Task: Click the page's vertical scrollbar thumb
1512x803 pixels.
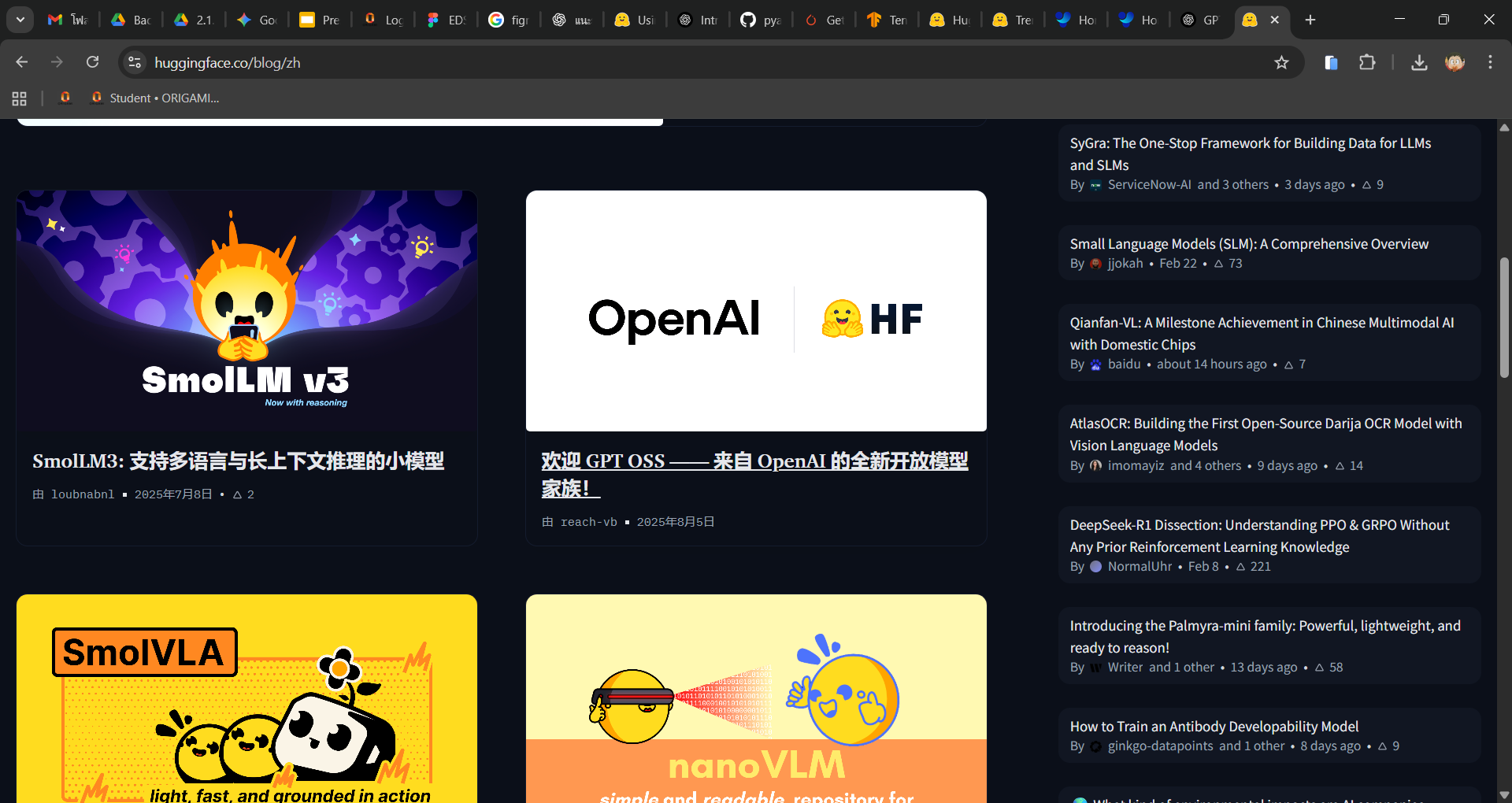Action: coord(1504,319)
